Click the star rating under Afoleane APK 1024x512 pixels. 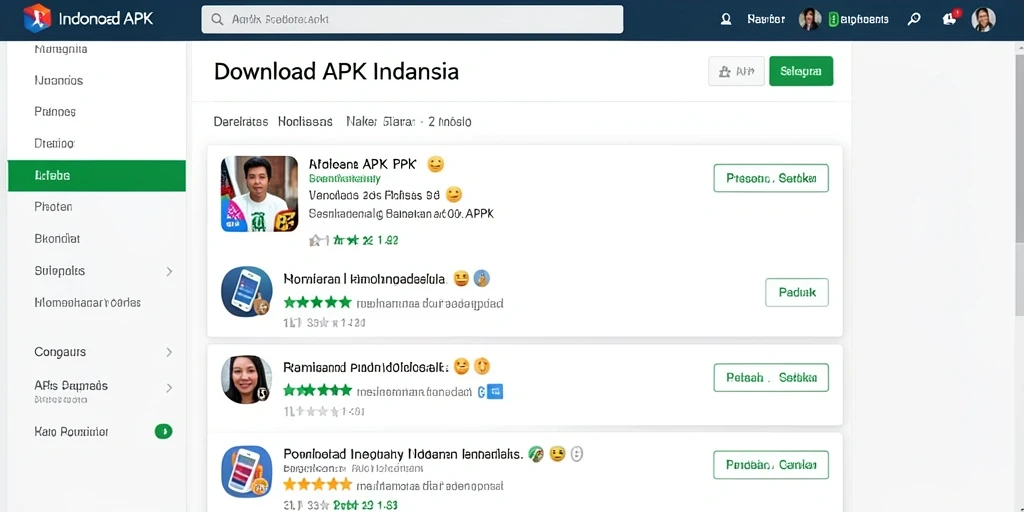[353, 240]
